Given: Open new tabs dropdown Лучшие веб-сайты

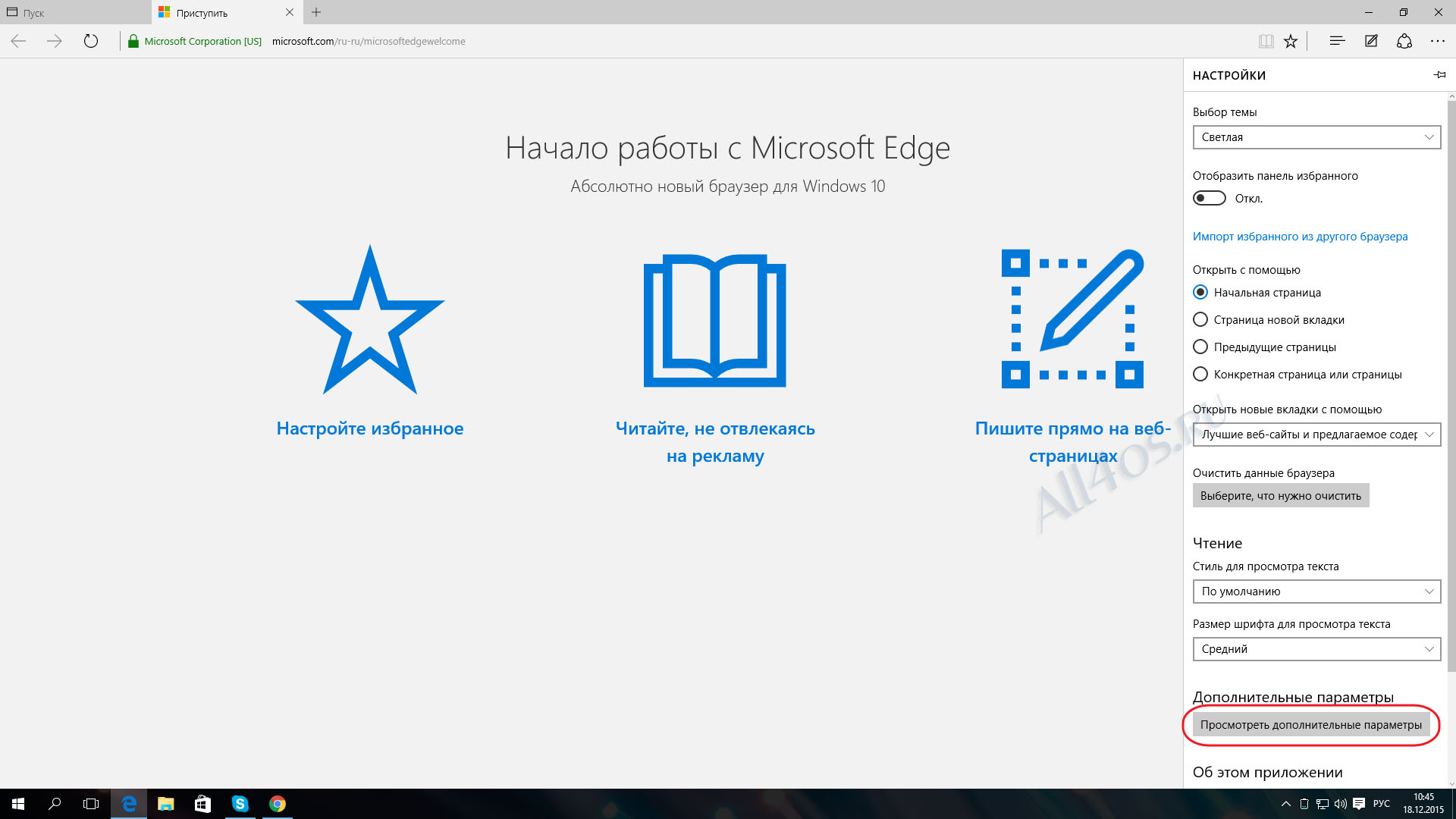Looking at the screenshot, I should [x=1316, y=435].
